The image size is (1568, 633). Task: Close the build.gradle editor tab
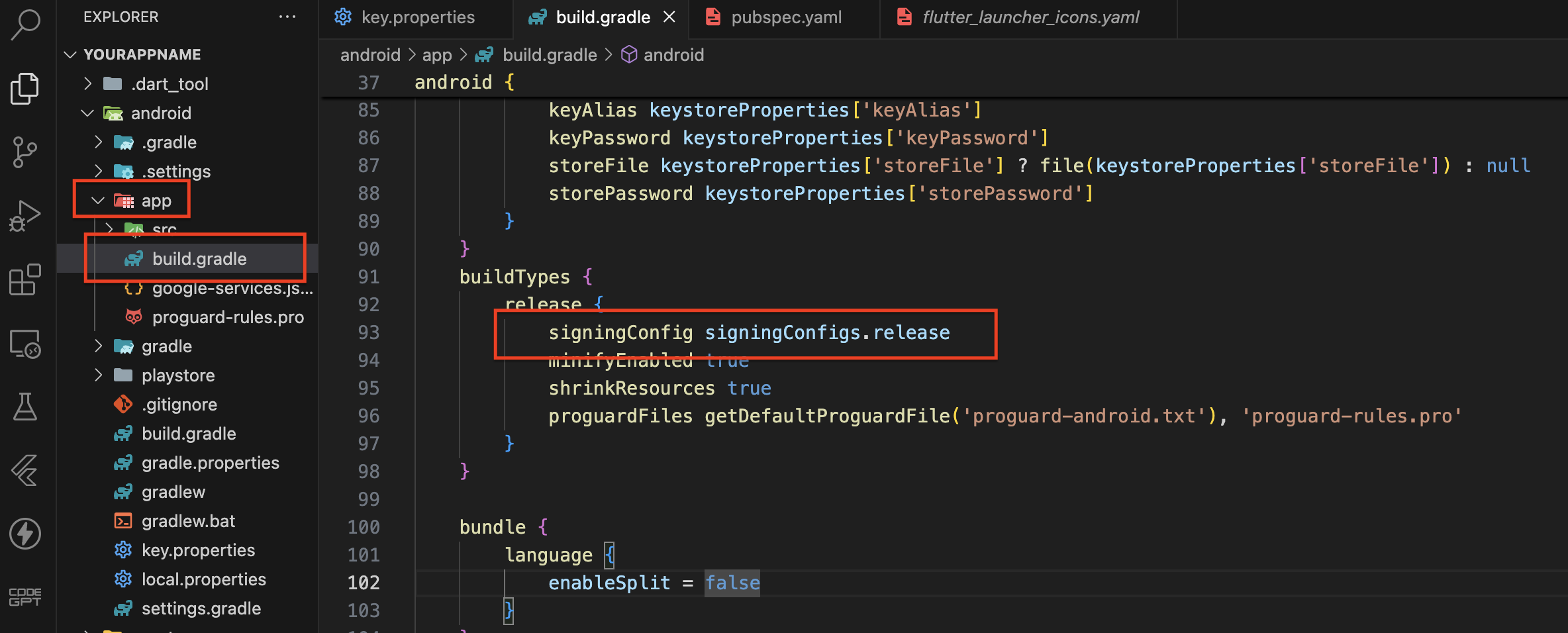click(669, 17)
